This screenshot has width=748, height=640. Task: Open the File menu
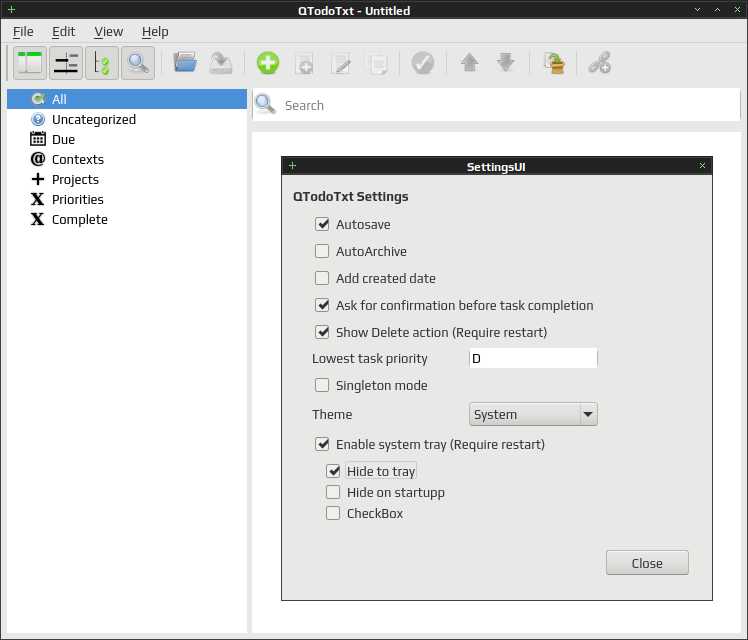[x=23, y=32]
